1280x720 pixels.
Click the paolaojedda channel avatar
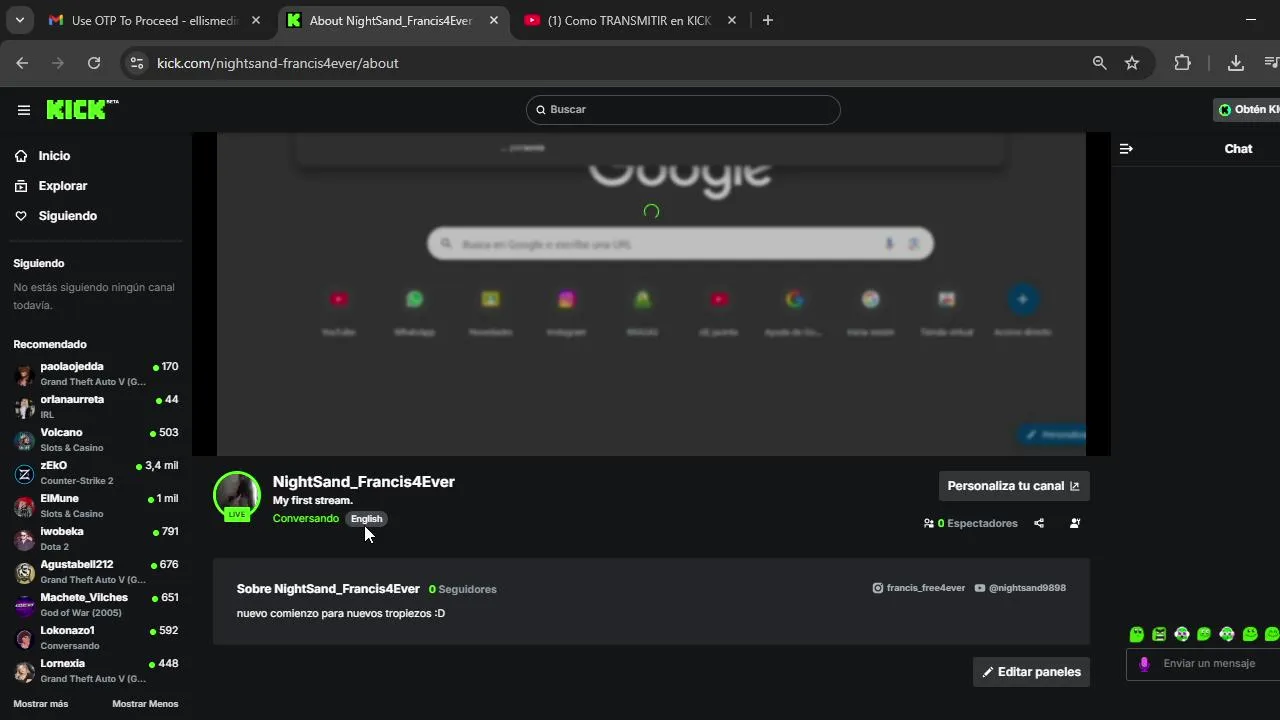24,375
